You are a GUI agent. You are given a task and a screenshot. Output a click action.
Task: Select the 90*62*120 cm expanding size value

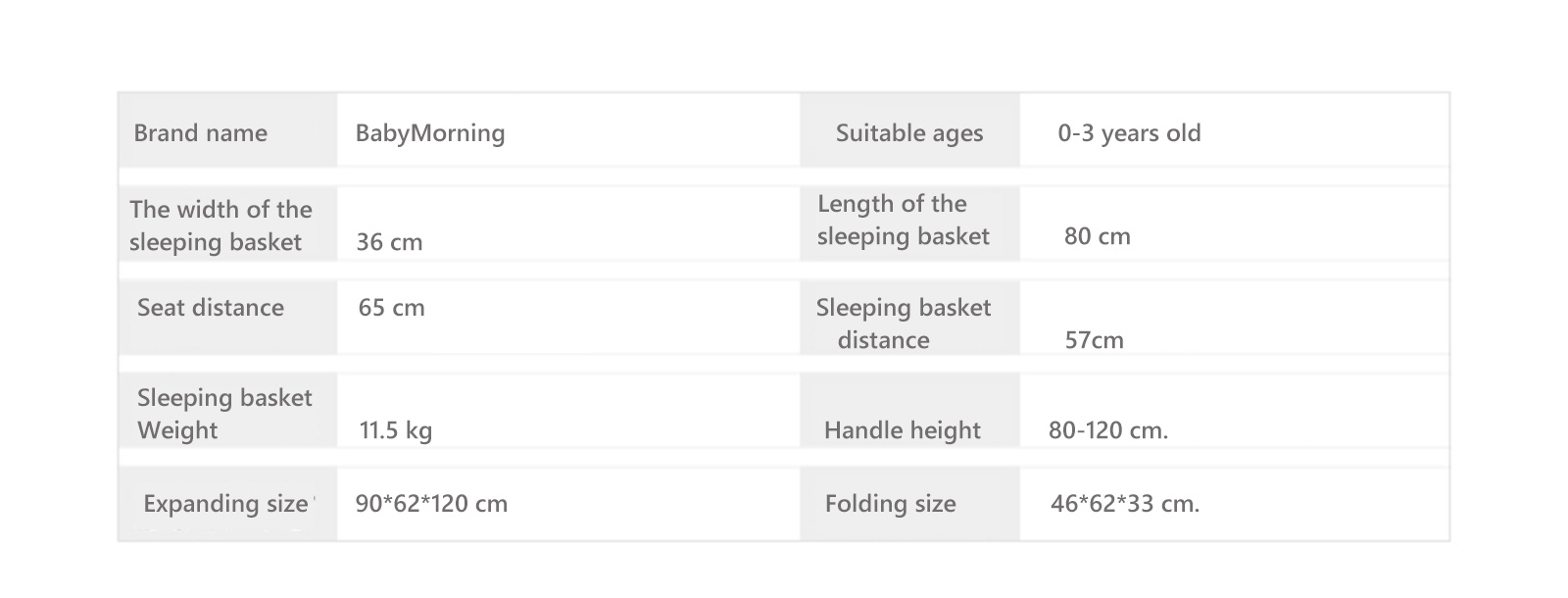[432, 504]
